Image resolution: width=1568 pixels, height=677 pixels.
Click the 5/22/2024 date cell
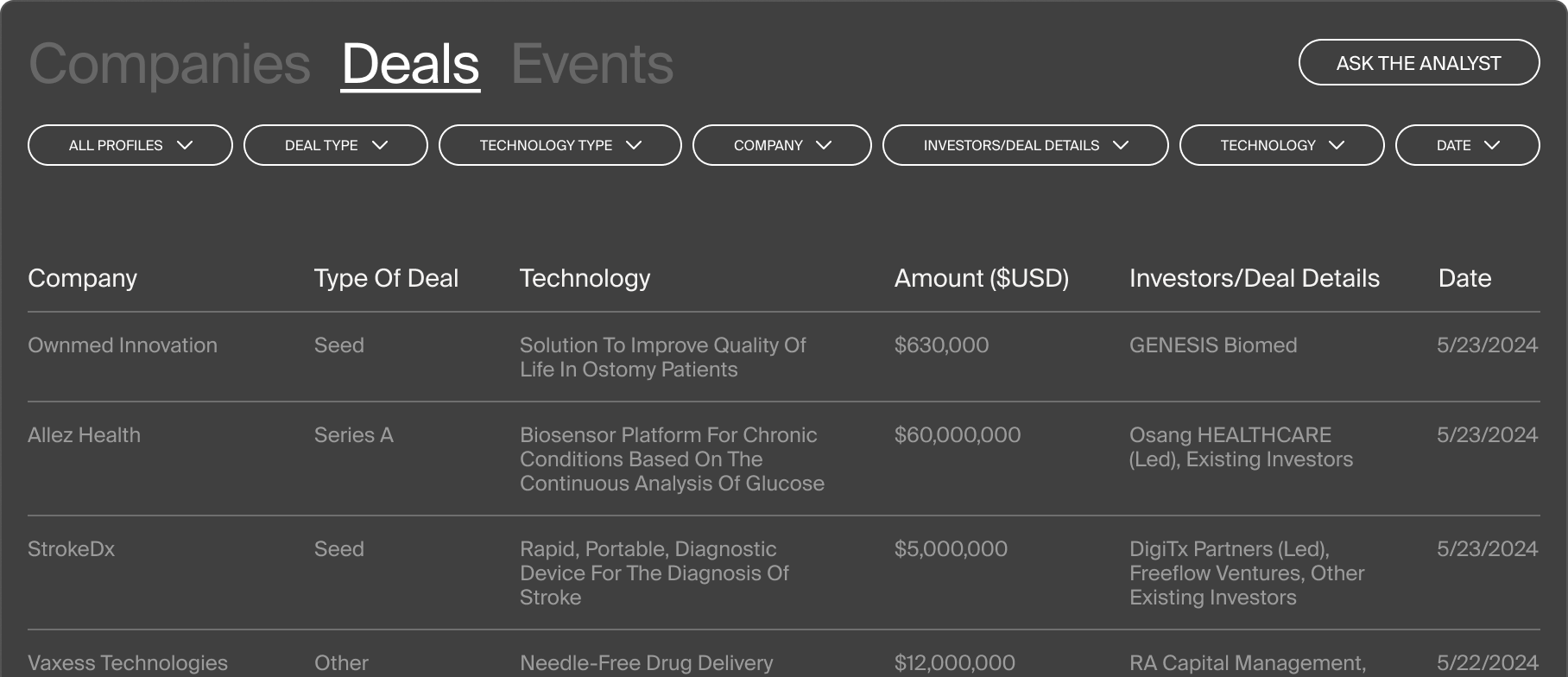pyautogui.click(x=1487, y=662)
